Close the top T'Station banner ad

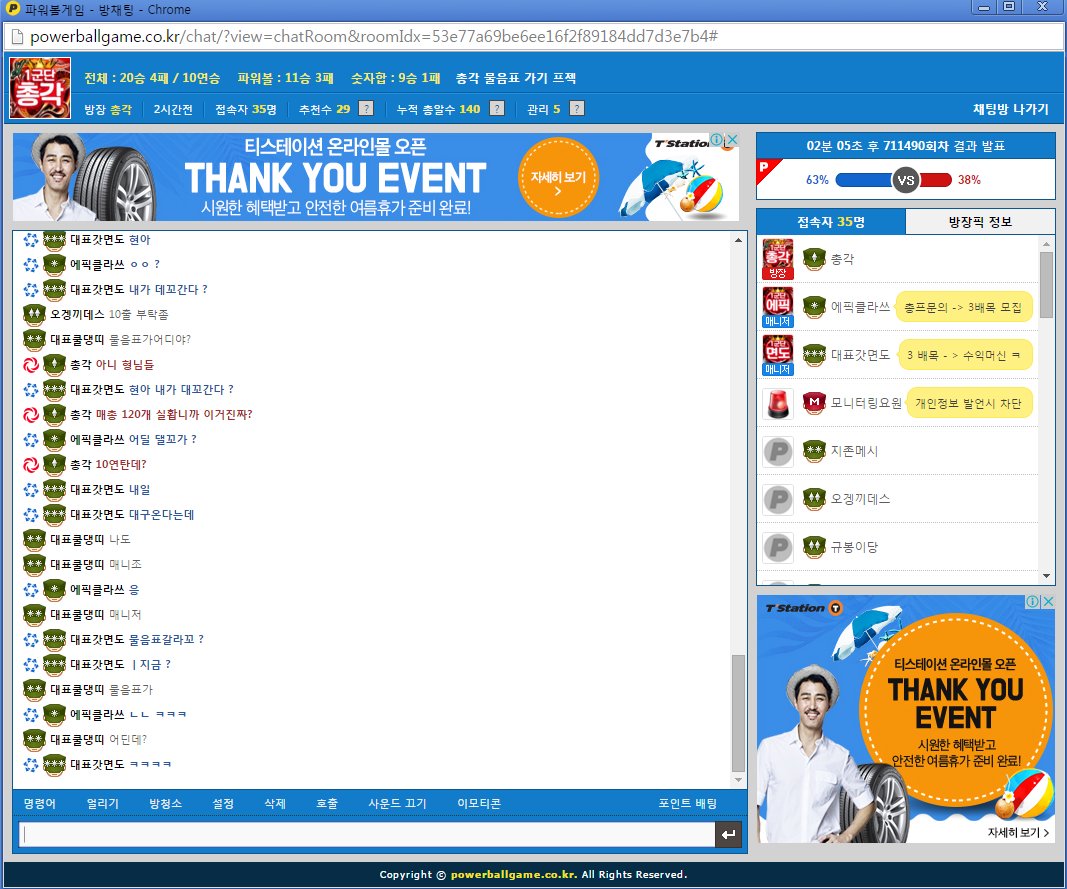(732, 140)
